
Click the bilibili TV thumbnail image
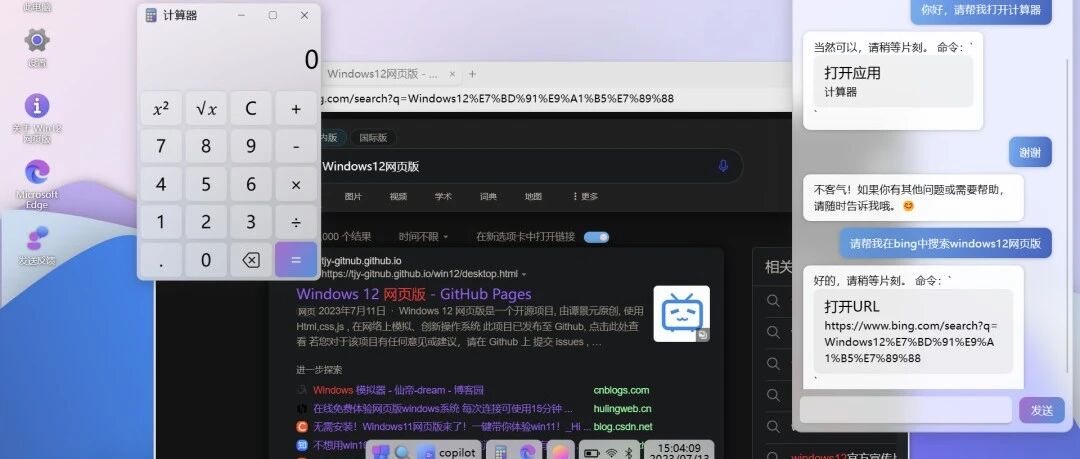tap(682, 314)
